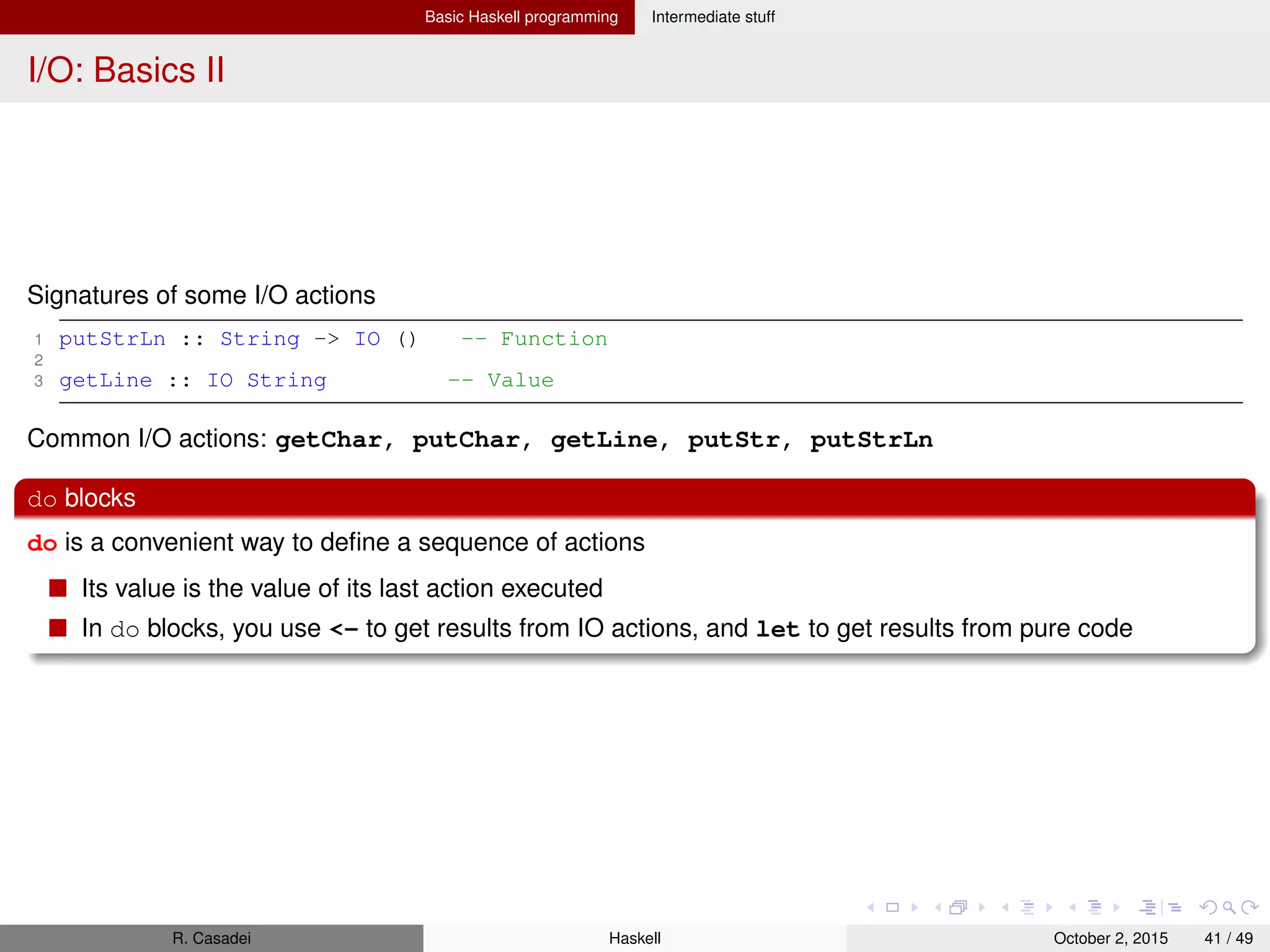Click author name R. Casadei in footer

[x=211, y=938]
